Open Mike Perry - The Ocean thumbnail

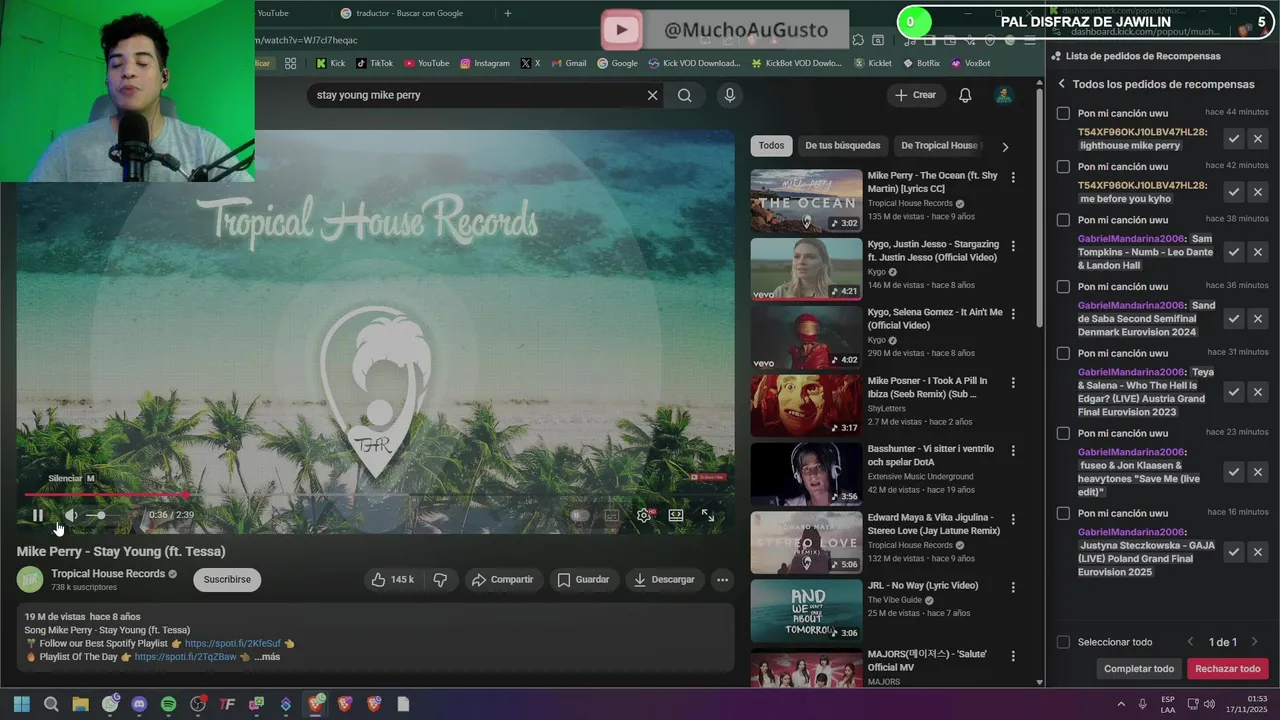click(806, 201)
